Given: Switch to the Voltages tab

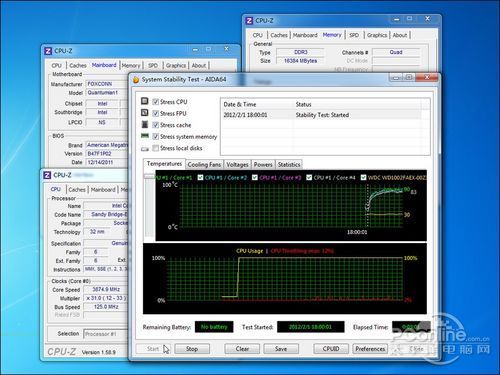Looking at the screenshot, I should tap(237, 165).
